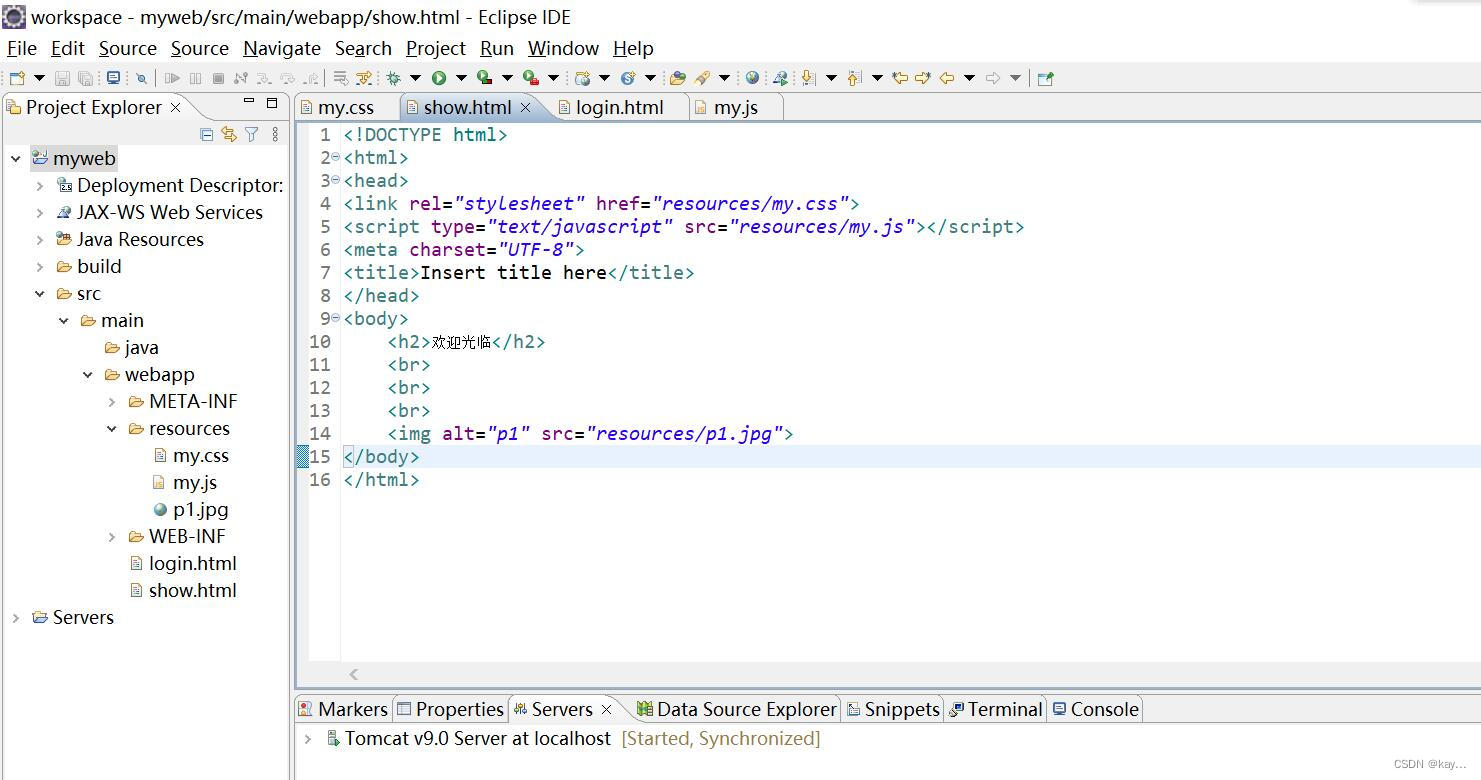Collapse the webapp folder node
This screenshot has width=1481, height=780.
88,374
